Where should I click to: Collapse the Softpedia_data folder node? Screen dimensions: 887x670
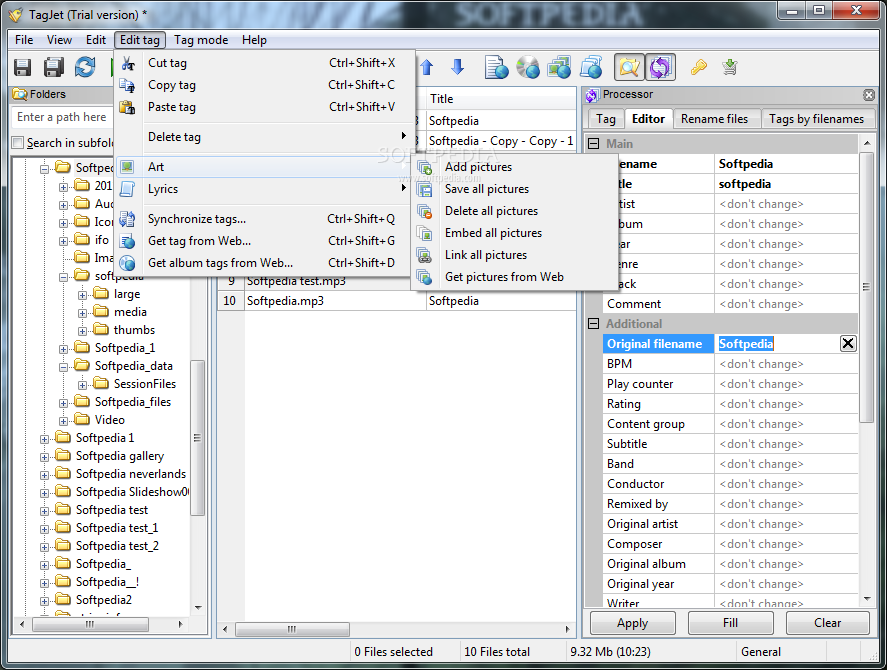(x=63, y=367)
